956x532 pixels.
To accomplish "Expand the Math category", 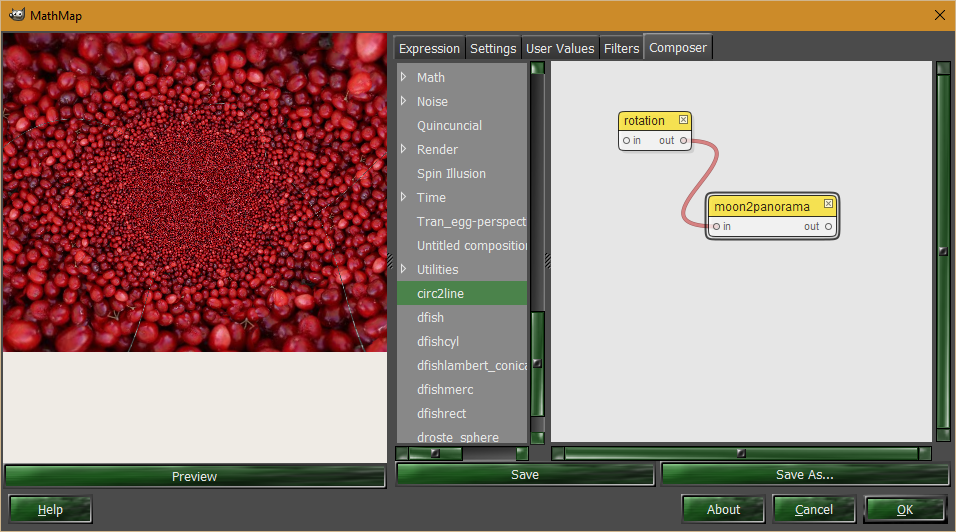I will (x=404, y=77).
